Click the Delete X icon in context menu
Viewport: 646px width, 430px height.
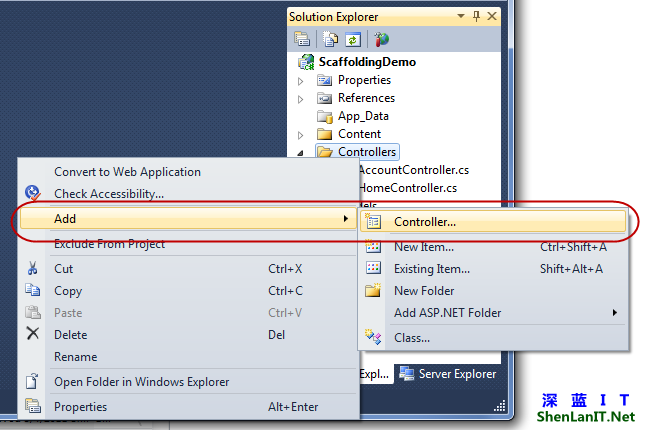[x=33, y=333]
